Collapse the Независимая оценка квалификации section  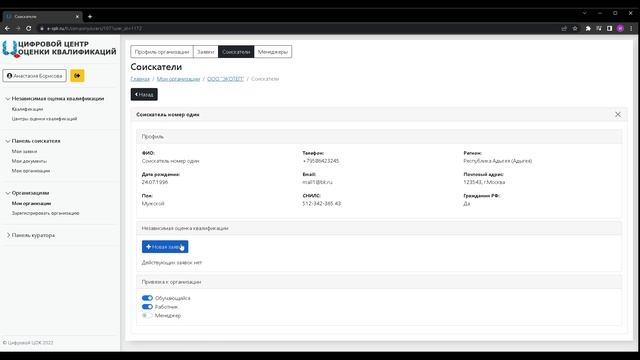click(55, 99)
